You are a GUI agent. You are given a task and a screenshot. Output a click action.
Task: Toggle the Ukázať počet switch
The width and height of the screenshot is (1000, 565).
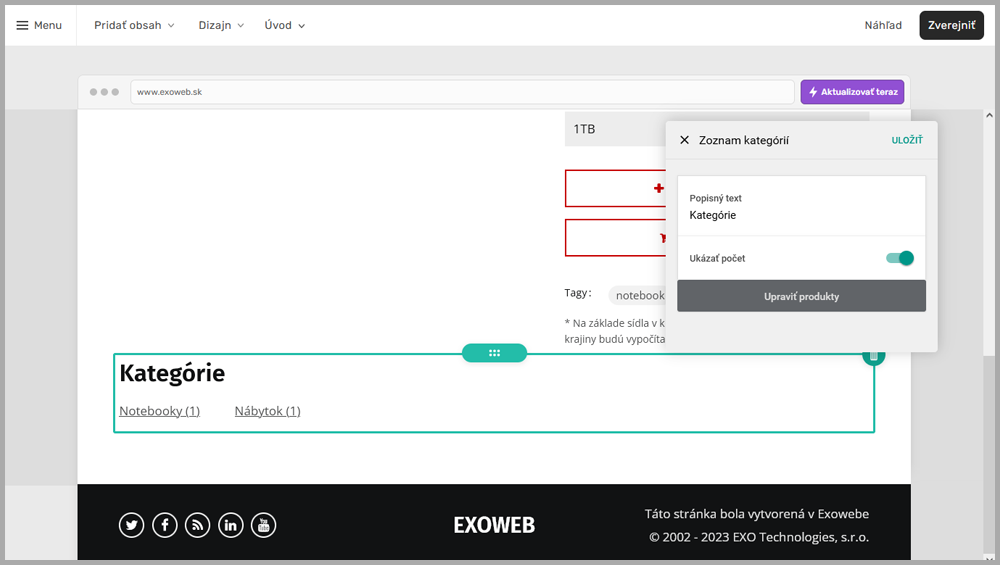(x=899, y=259)
